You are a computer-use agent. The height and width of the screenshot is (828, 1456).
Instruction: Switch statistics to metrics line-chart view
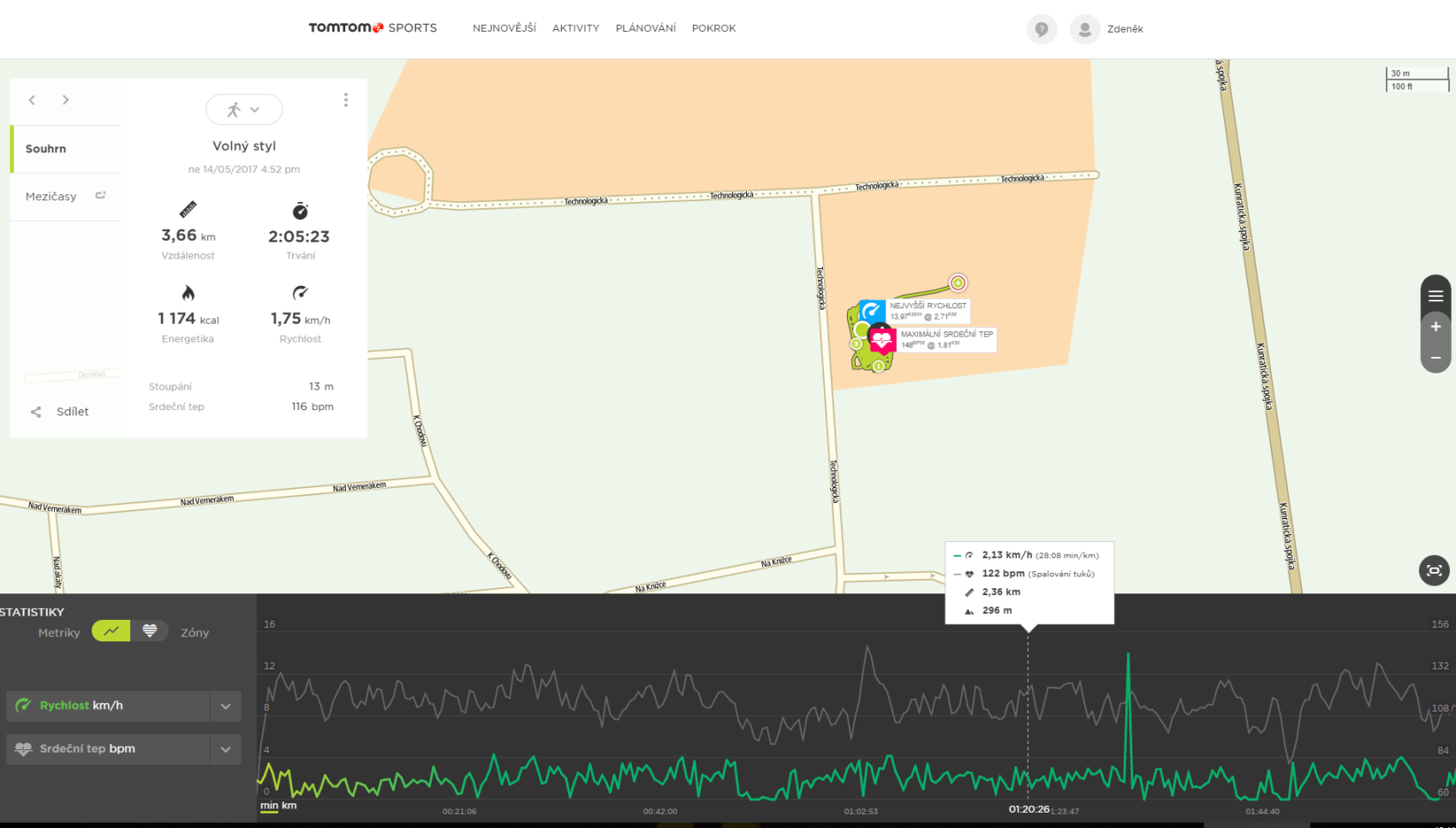111,631
